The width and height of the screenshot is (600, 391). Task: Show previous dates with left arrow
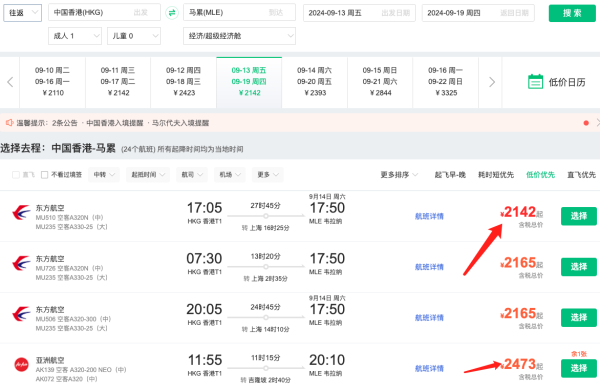(10, 82)
